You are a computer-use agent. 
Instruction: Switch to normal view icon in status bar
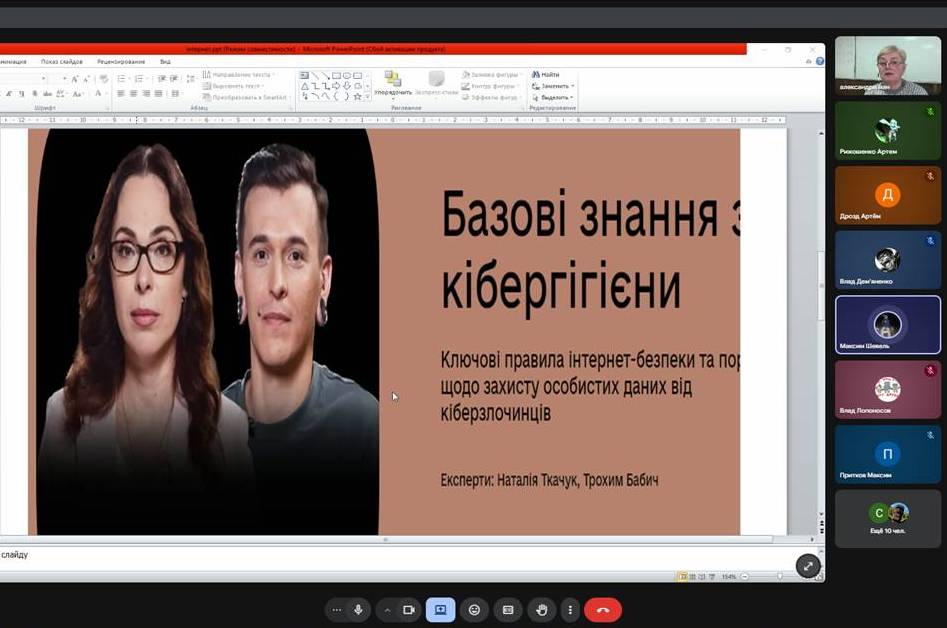[x=683, y=576]
